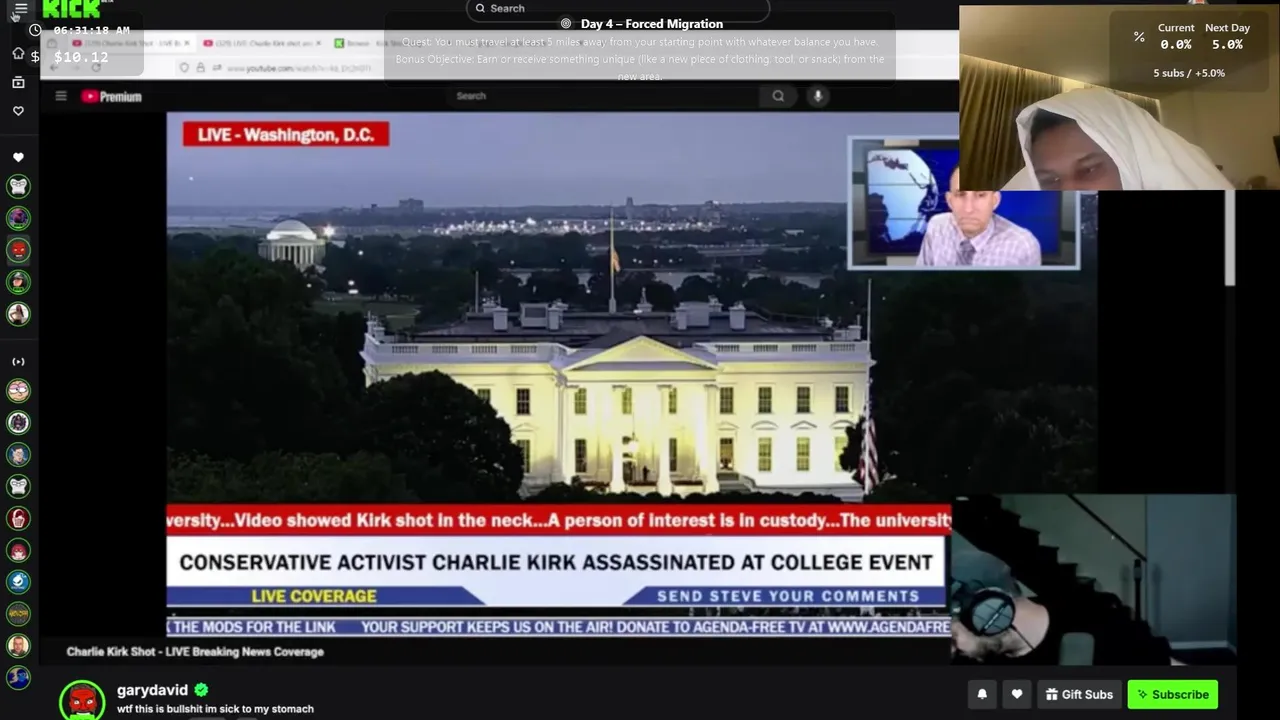Open the Kick Browse sidebar icon
Screen dimensions: 1280x720
coord(18,82)
